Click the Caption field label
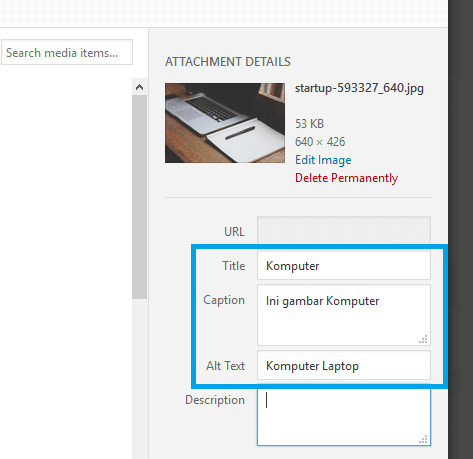This screenshot has width=473, height=459. (224, 300)
